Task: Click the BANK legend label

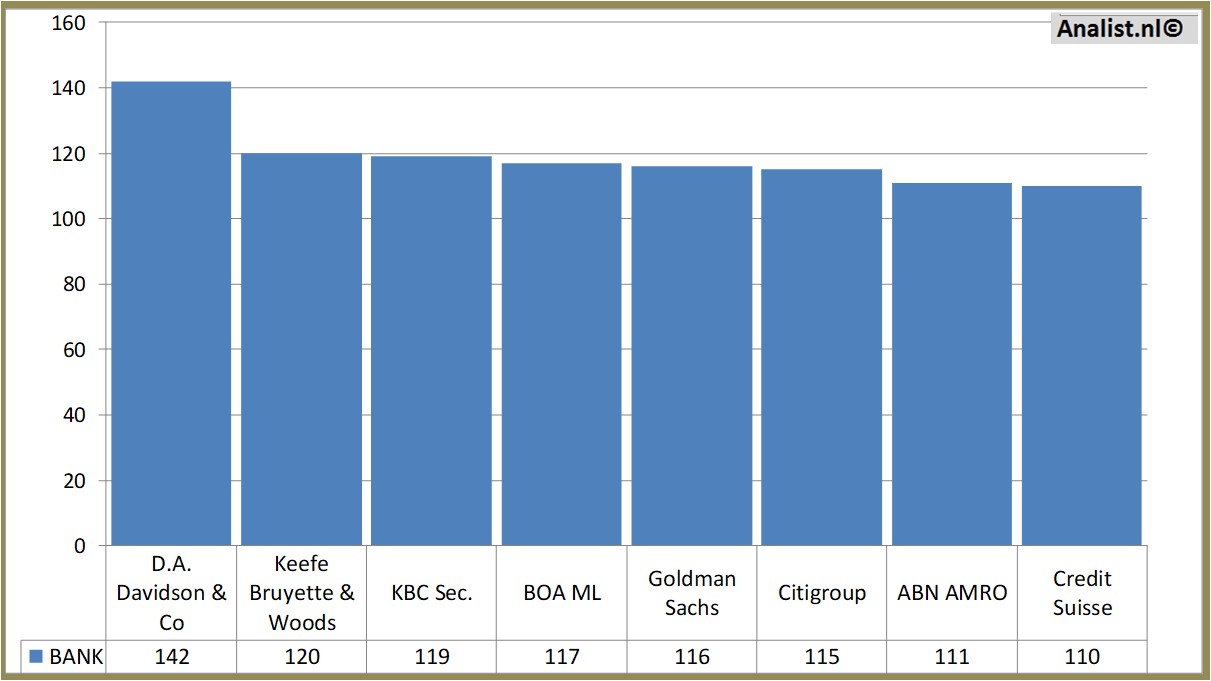Action: pos(75,657)
